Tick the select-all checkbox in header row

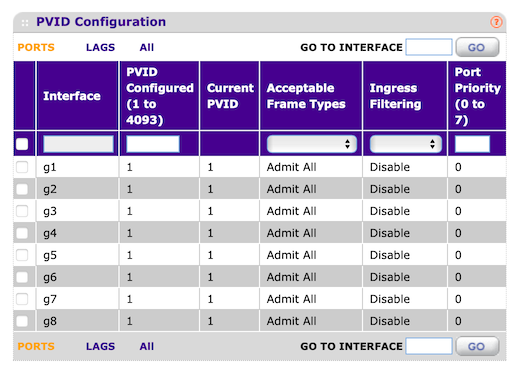[22, 144]
